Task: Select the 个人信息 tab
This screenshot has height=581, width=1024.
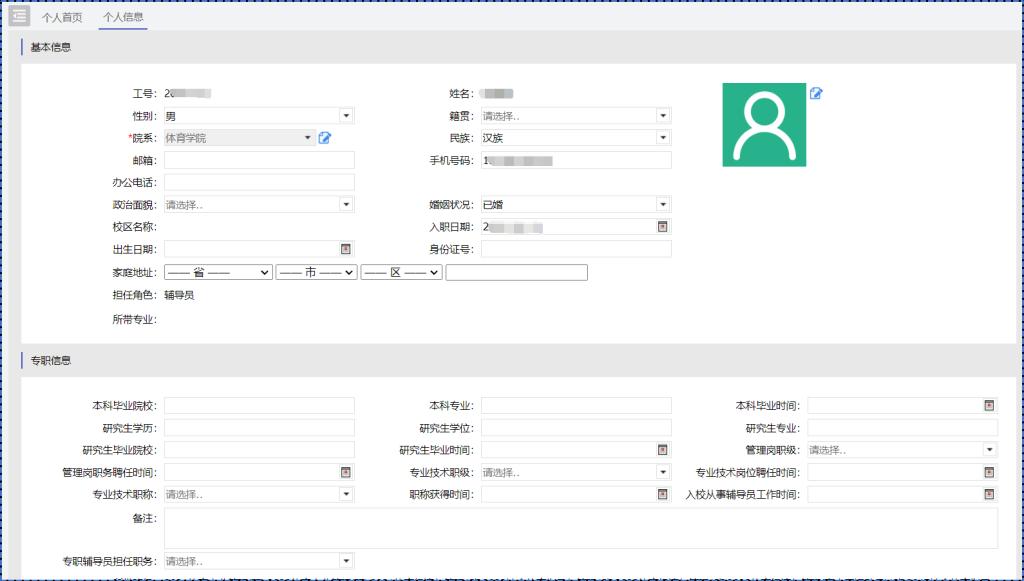Action: tap(123, 17)
